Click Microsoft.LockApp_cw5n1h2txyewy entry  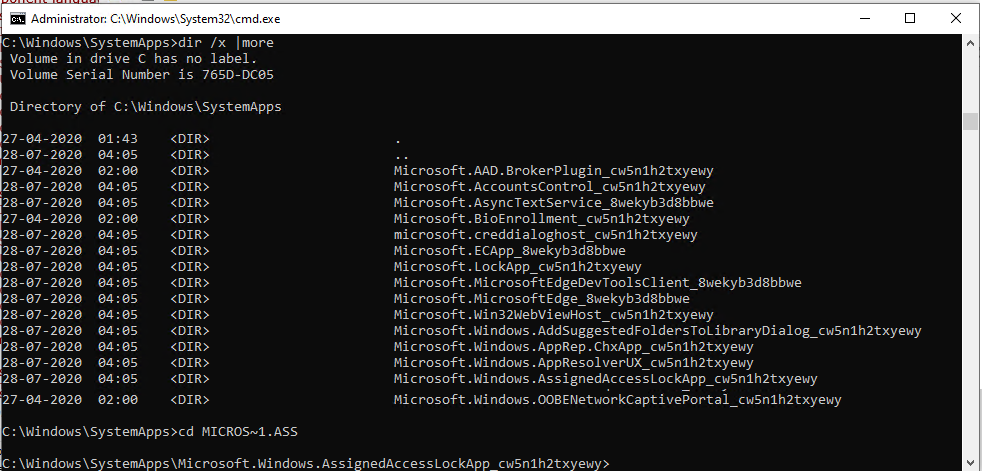tap(517, 267)
